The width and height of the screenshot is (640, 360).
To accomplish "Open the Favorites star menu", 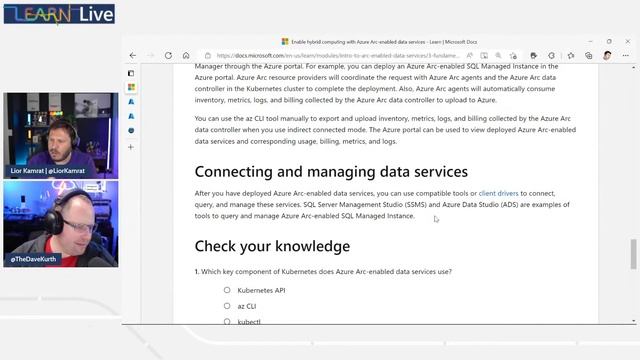I will tap(571, 56).
